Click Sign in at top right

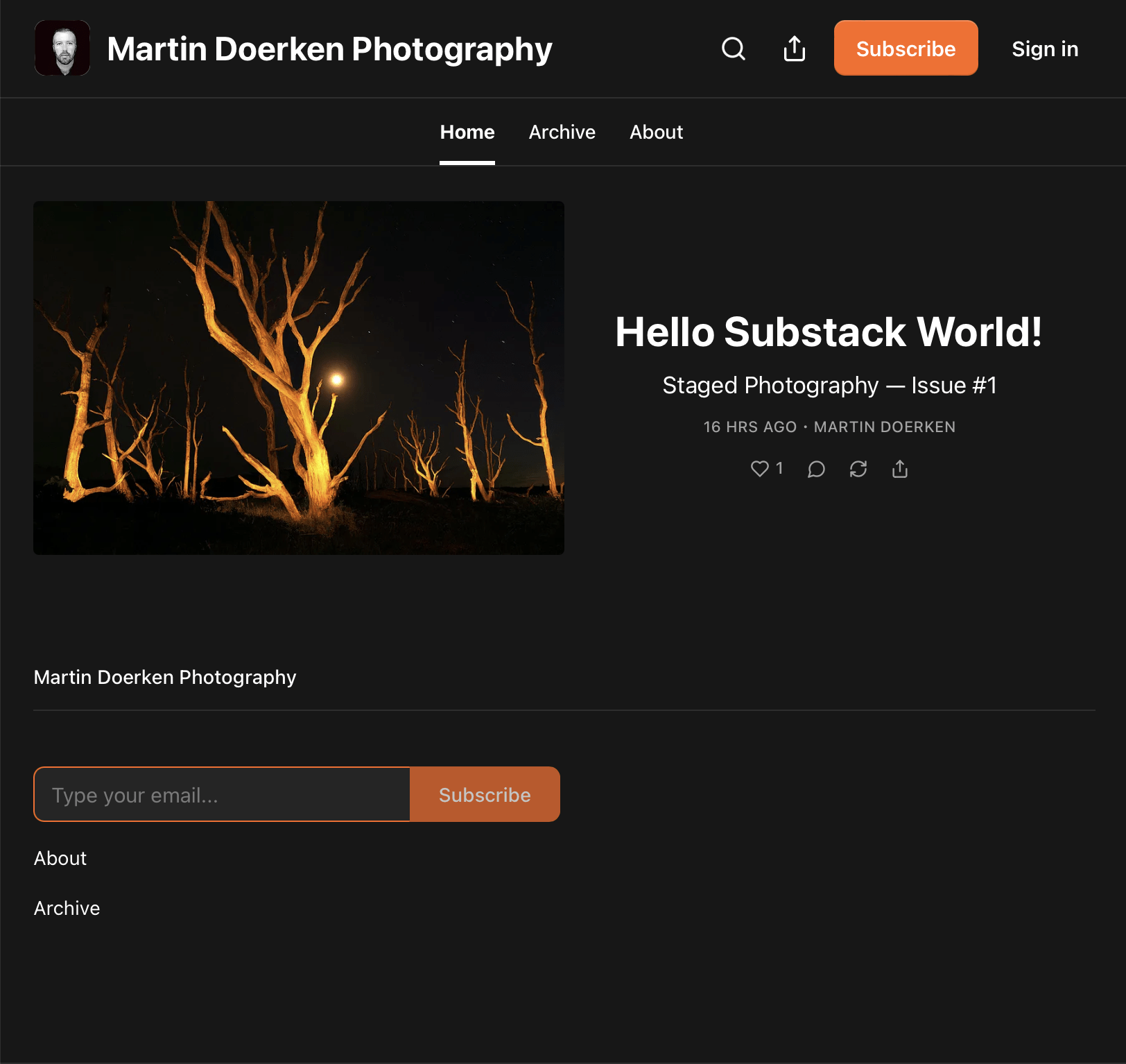[1044, 49]
